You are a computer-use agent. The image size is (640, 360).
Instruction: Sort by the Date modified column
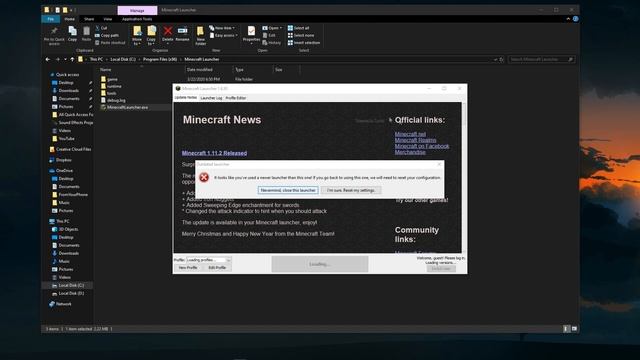tap(200, 70)
